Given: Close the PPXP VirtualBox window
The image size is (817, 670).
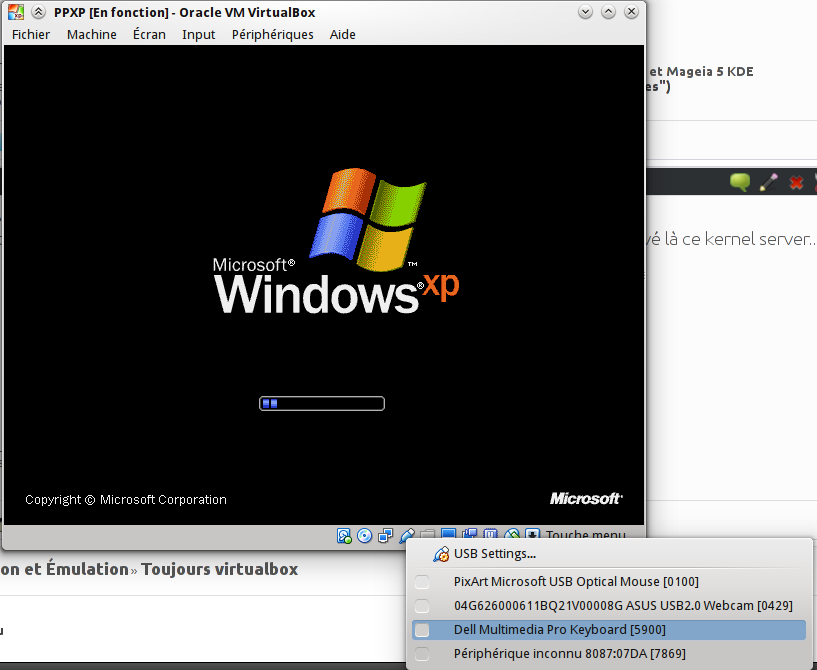Looking at the screenshot, I should pos(632,11).
